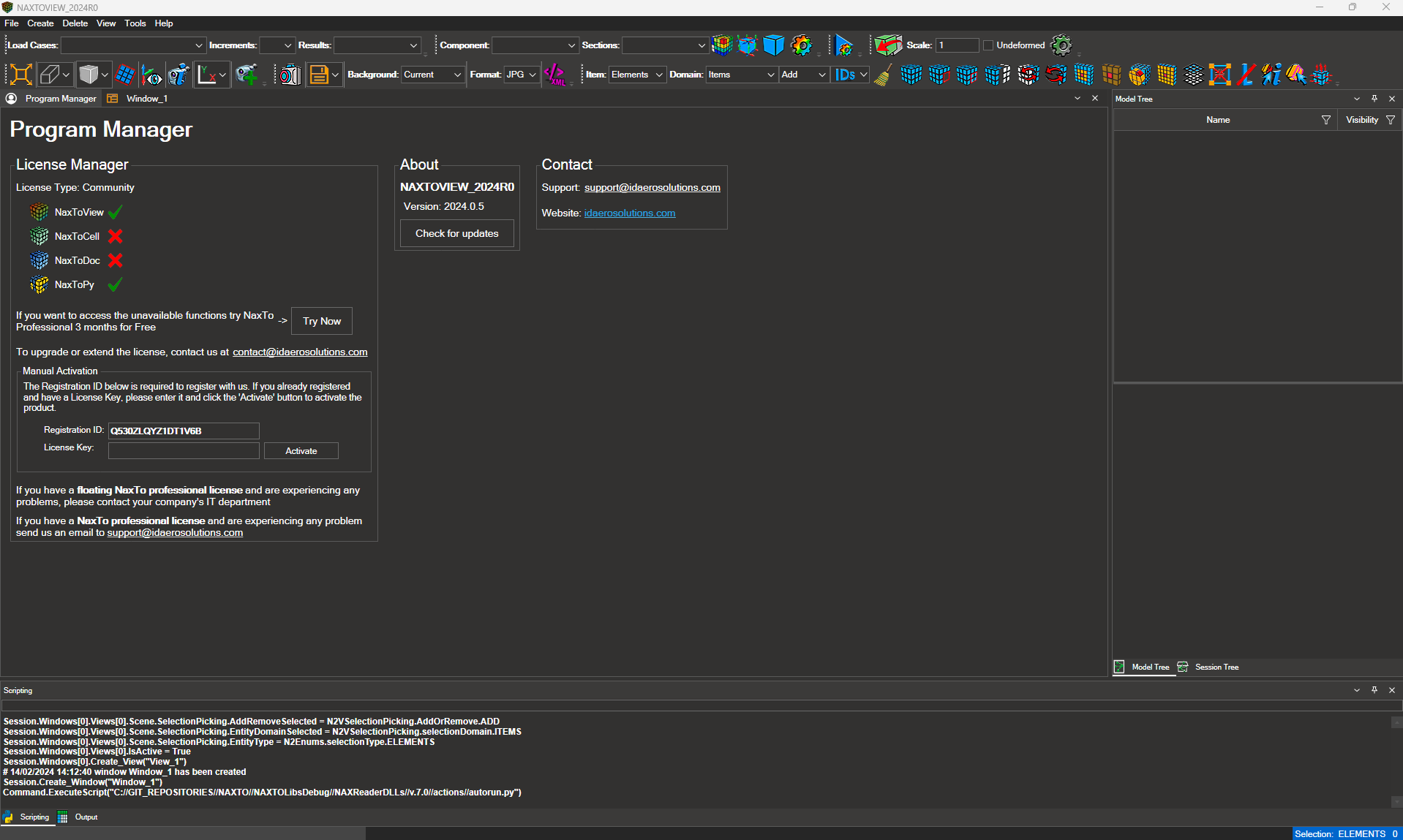The image size is (1403, 840).
Task: Click the solid blue cube icon
Action: coord(773,45)
